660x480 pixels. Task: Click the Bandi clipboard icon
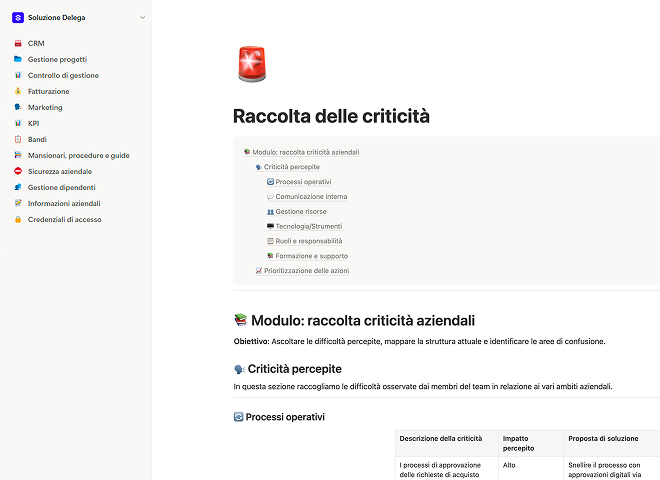(18, 139)
